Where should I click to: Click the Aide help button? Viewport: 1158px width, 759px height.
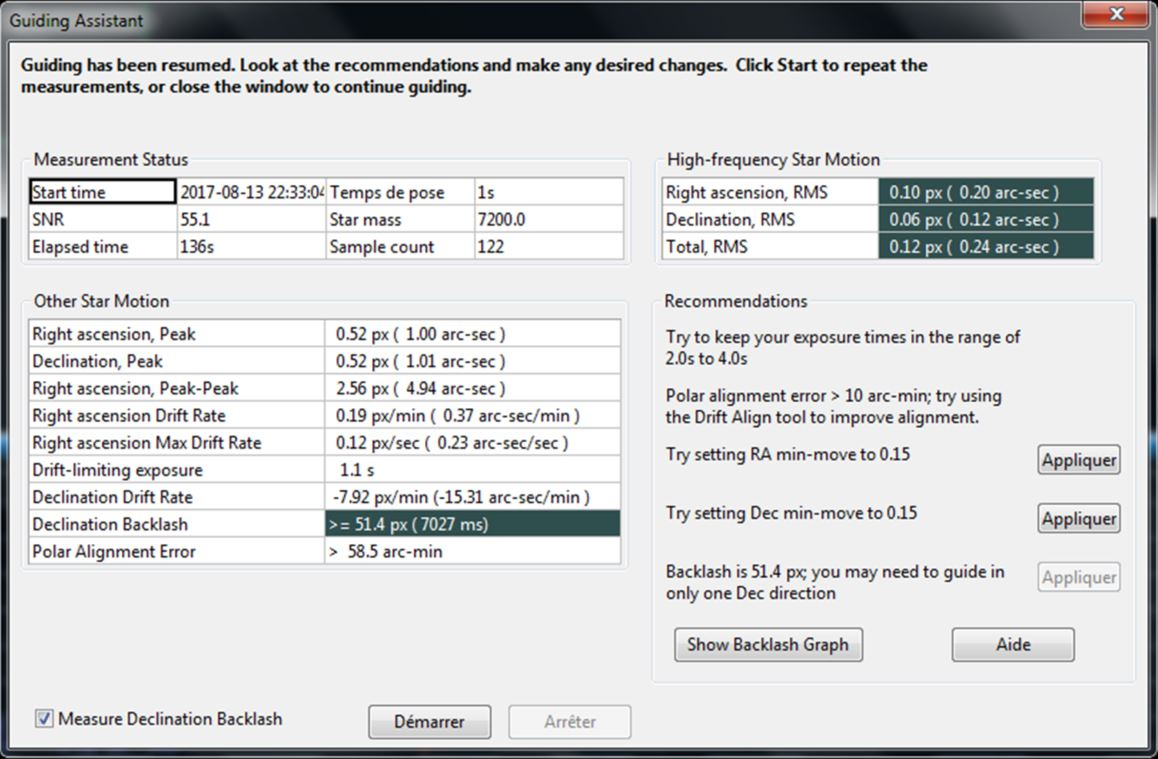[x=1013, y=645]
